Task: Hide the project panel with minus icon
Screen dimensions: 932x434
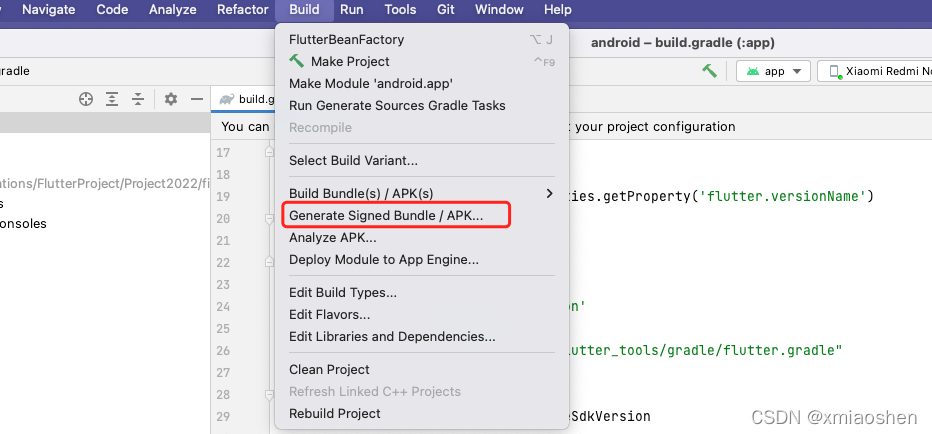Action: (x=197, y=99)
